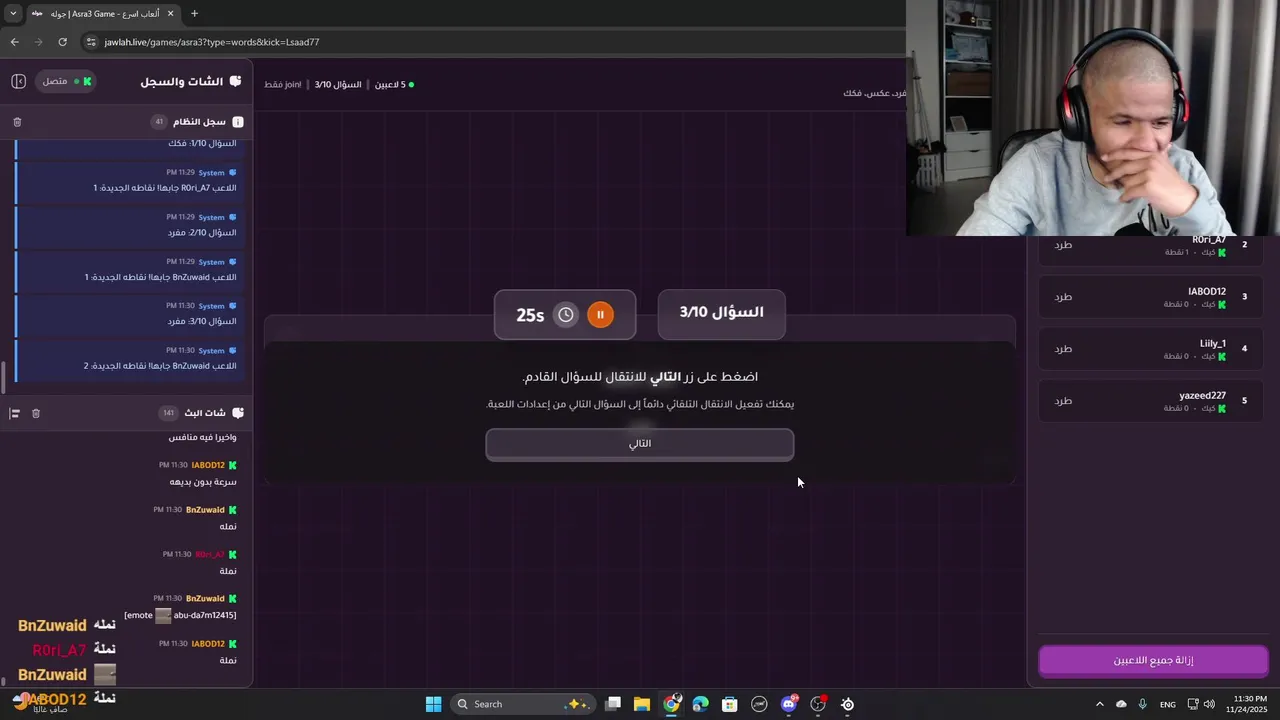Click the clock icon beside 25s
The image size is (1280, 720).
pyautogui.click(x=566, y=314)
